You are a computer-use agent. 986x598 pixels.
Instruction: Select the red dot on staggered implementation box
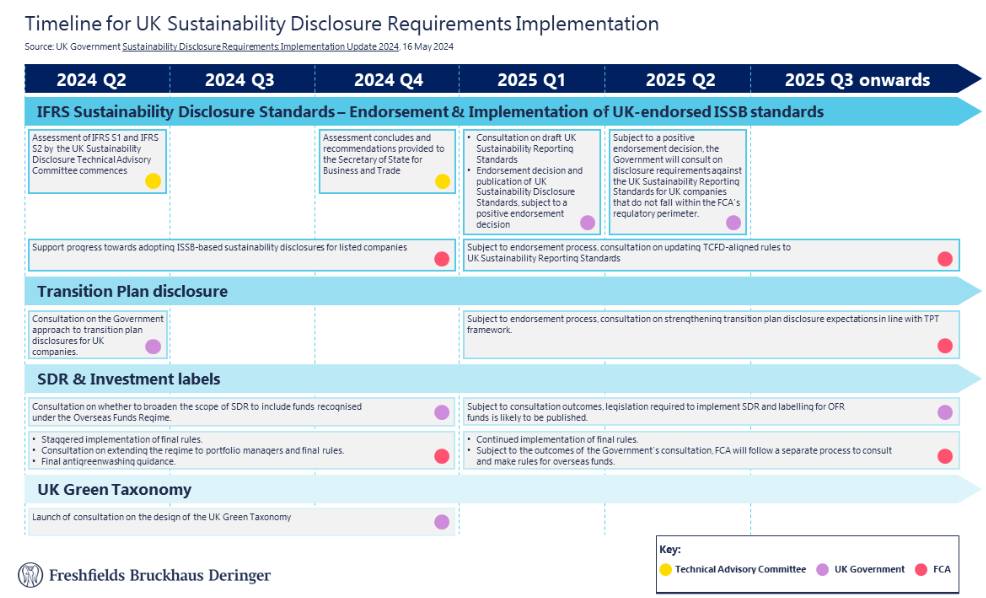point(441,456)
